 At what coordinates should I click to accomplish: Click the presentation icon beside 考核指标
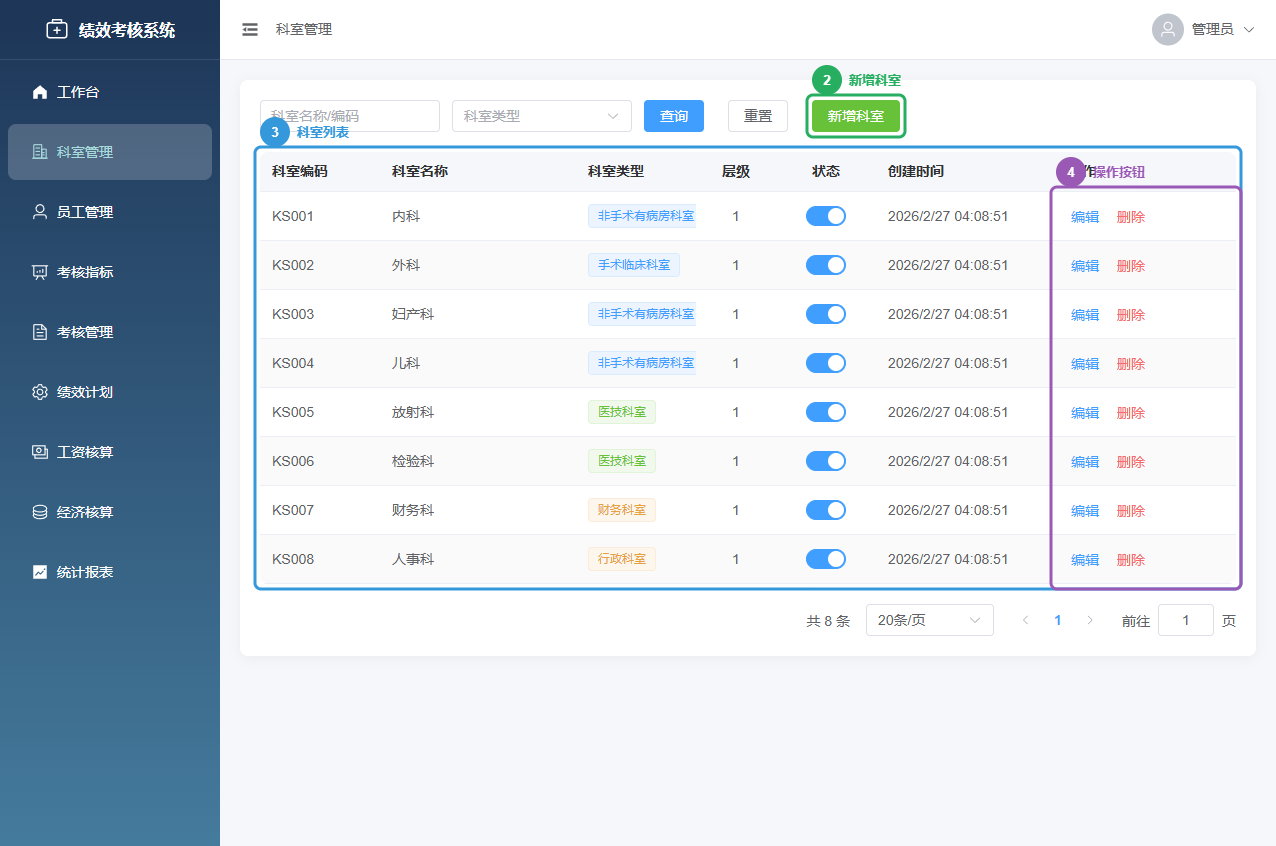point(40,272)
